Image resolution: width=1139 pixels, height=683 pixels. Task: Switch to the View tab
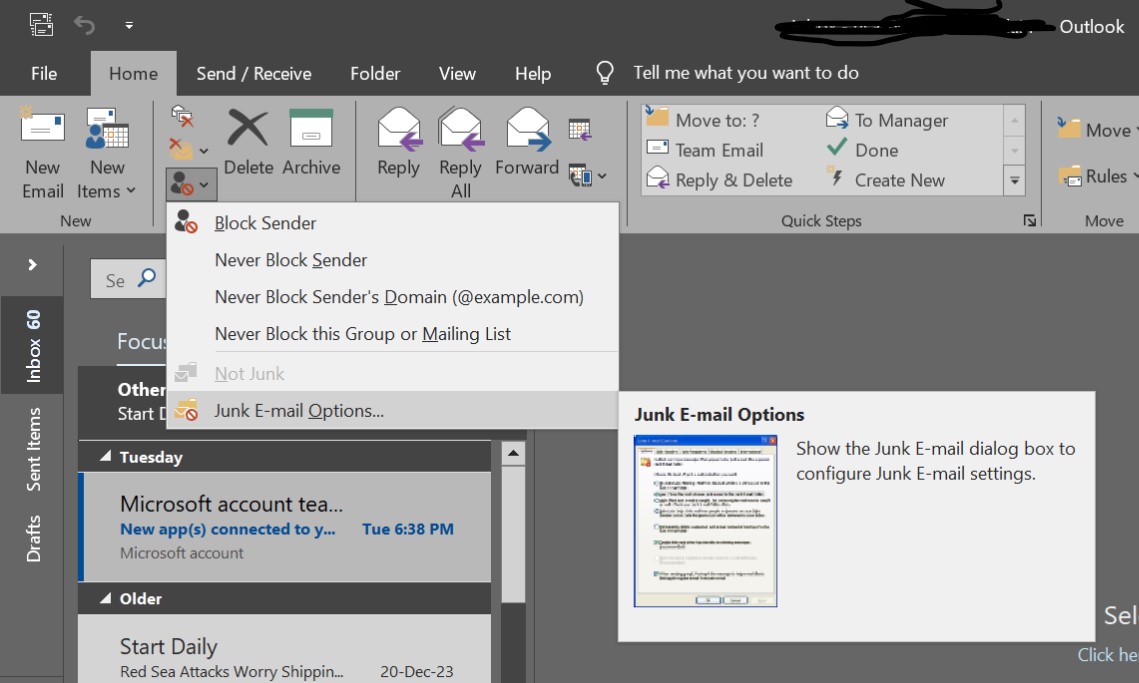pyautogui.click(x=457, y=73)
